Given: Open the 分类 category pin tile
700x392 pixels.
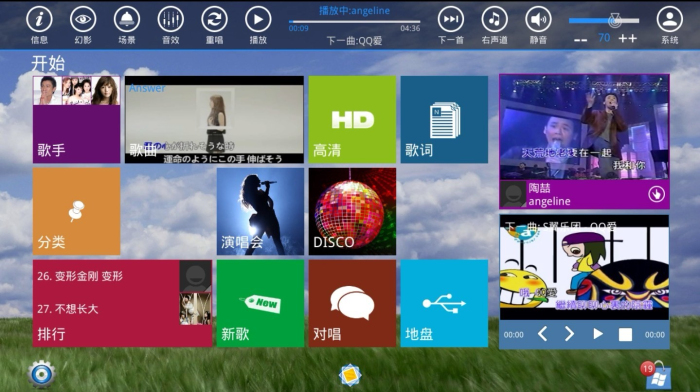Looking at the screenshot, I should pos(76,211).
